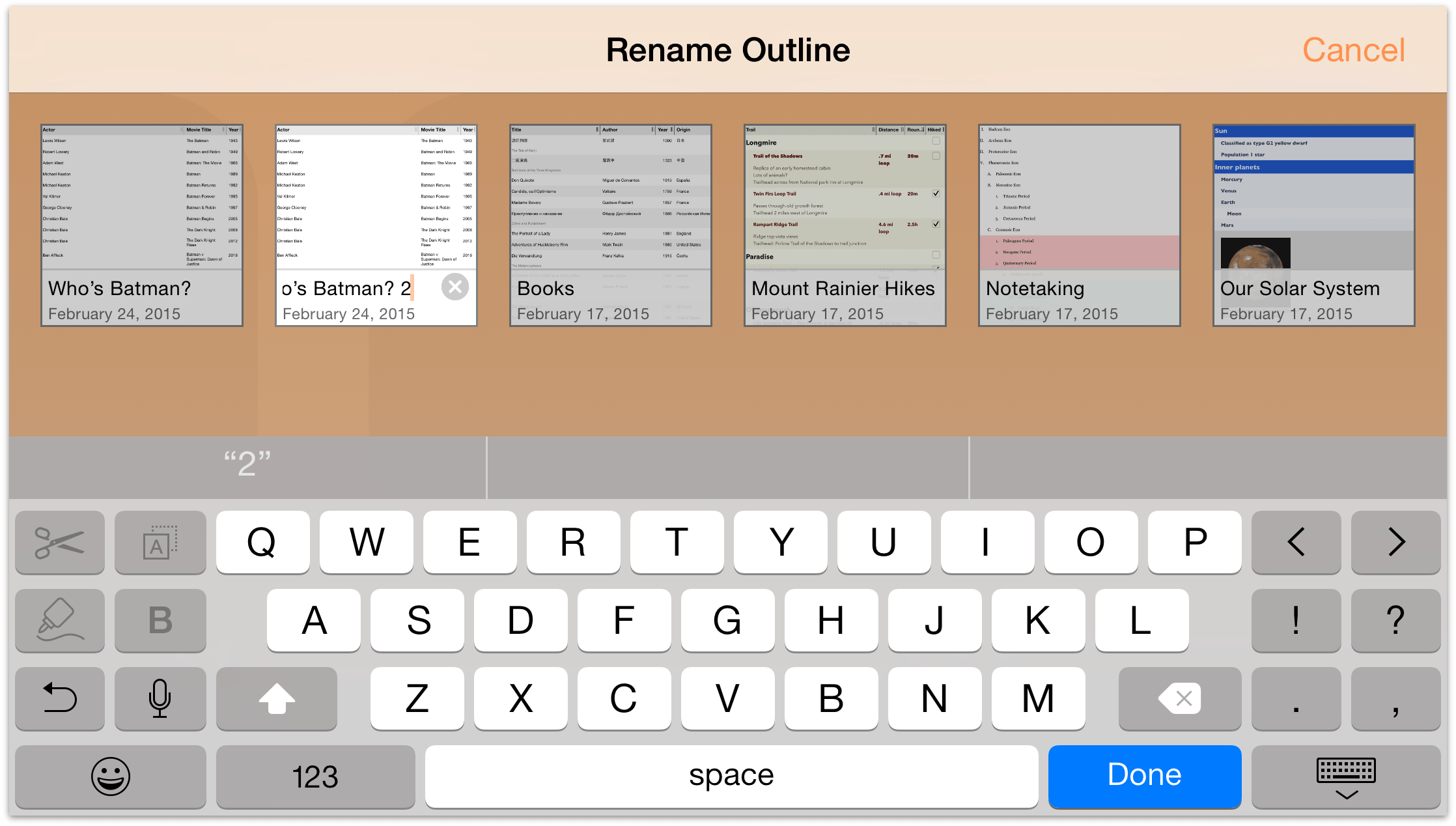Tap the N key
1456x826 pixels.
click(935, 698)
